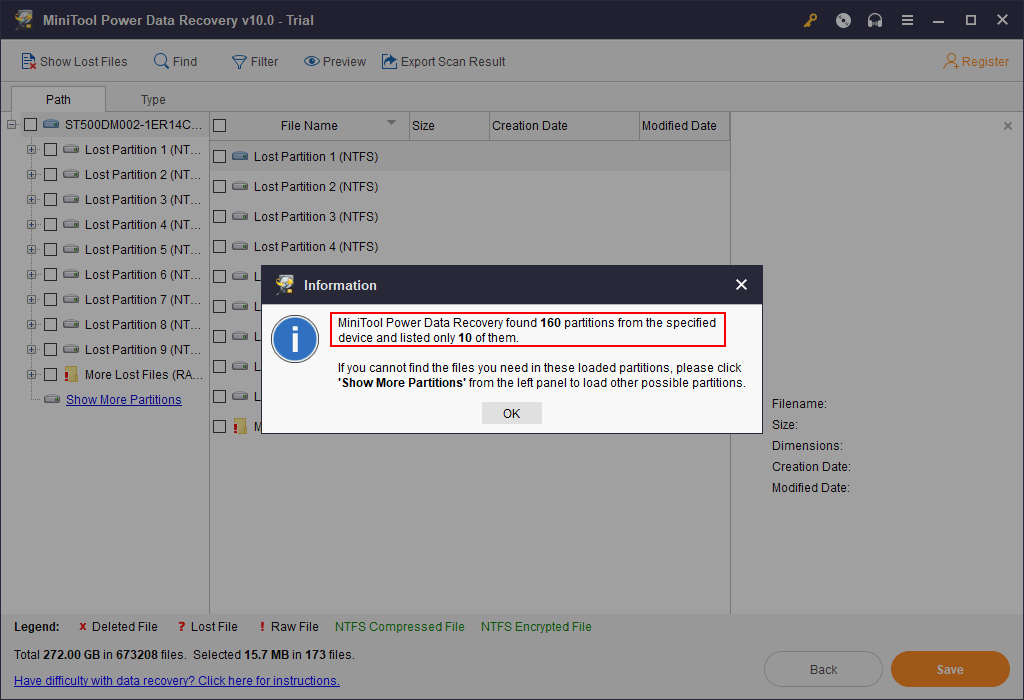
Task: Click Export Scan Result
Action: pyautogui.click(x=444, y=61)
